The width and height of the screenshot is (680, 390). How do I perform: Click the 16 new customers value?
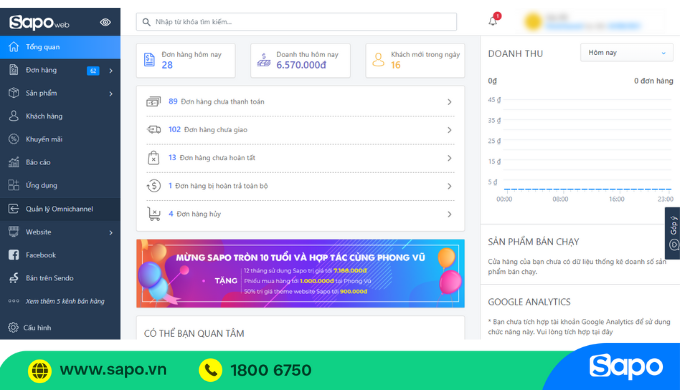point(396,65)
